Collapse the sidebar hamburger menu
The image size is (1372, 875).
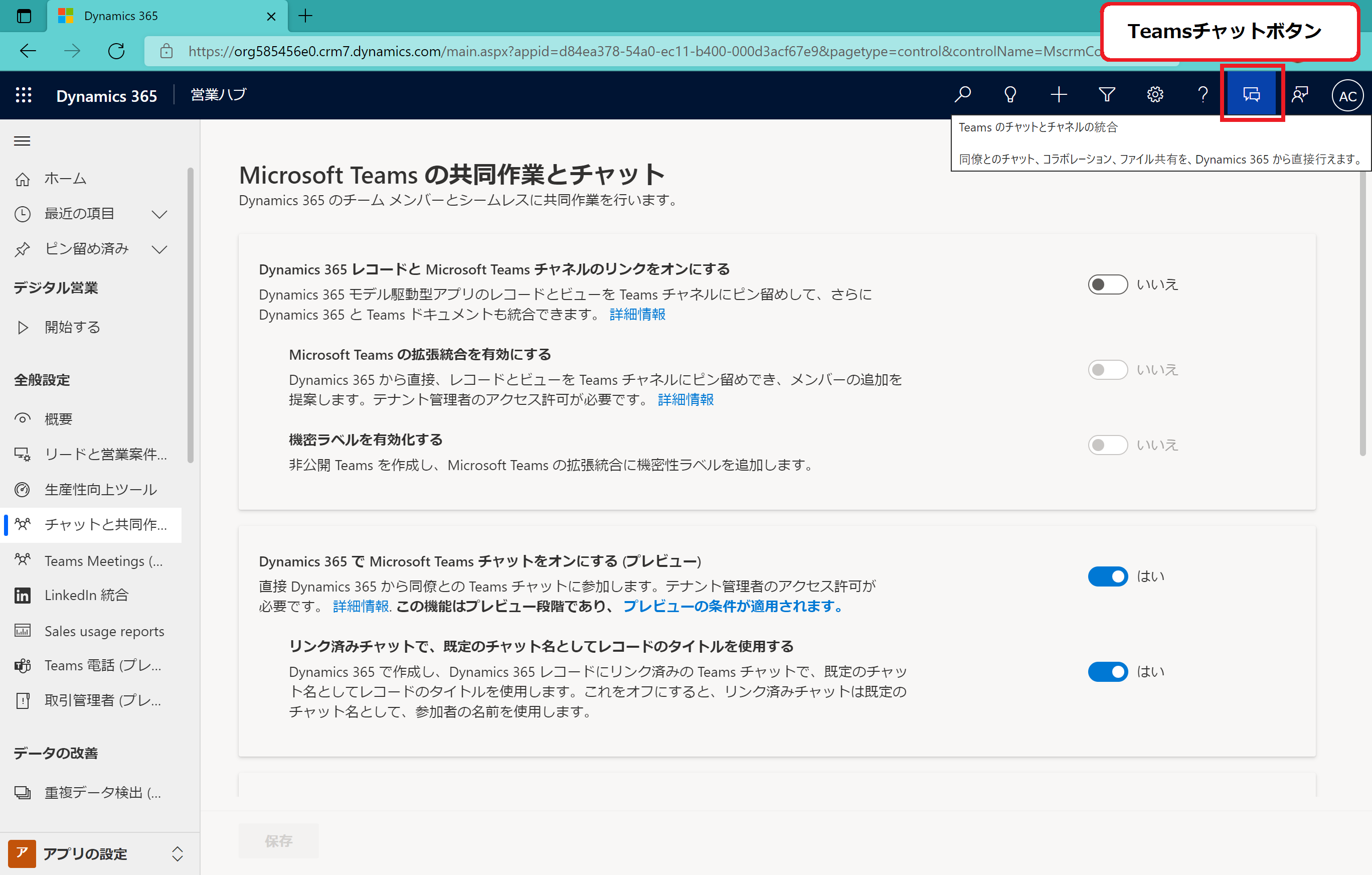[22, 141]
